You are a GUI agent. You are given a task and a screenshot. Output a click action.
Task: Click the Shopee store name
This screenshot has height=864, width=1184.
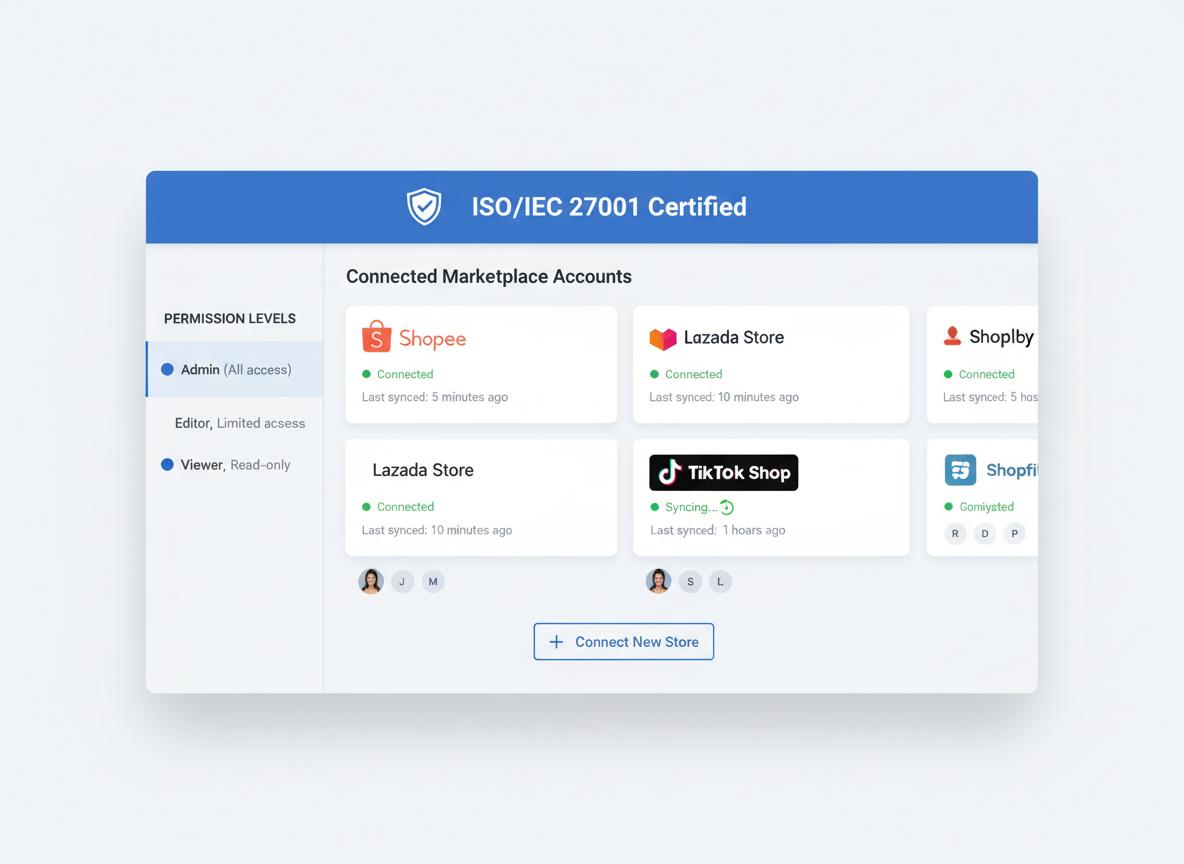pos(432,338)
